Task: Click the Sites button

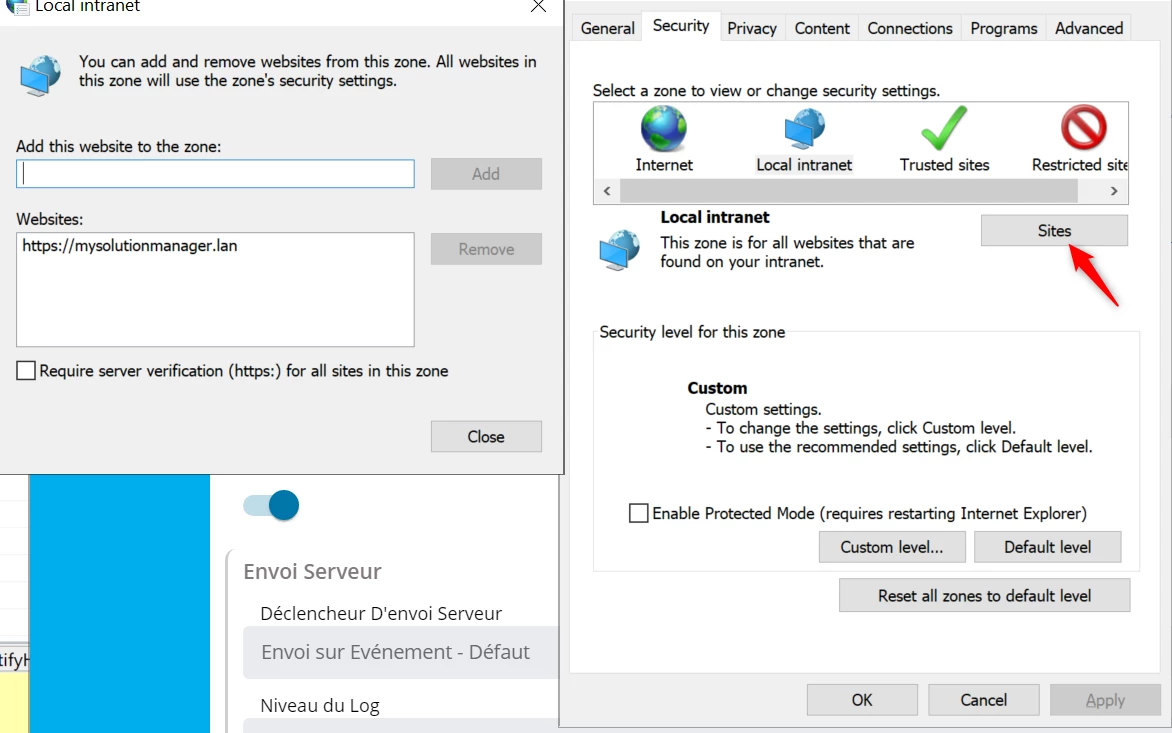Action: click(x=1054, y=231)
